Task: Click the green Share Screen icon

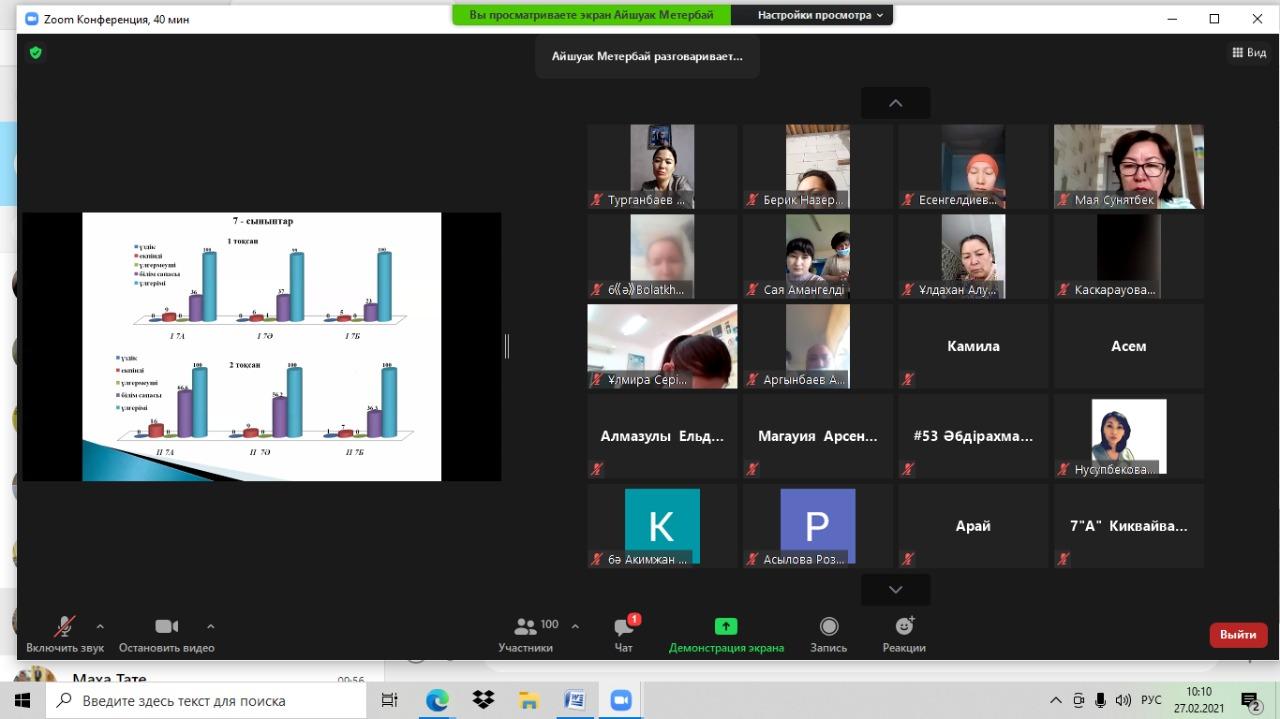Action: (726, 626)
